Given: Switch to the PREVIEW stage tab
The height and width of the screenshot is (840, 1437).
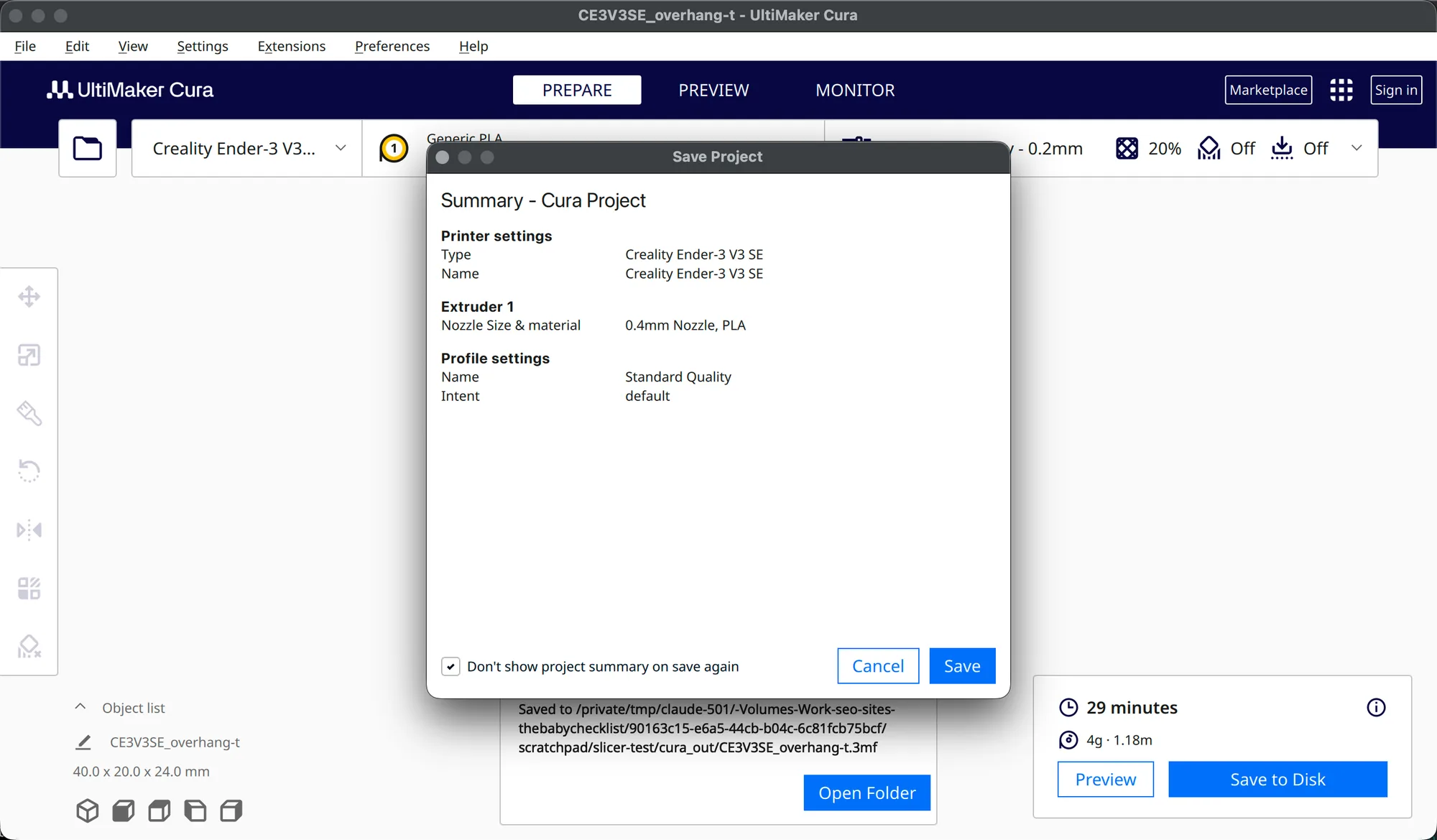Looking at the screenshot, I should (x=713, y=90).
